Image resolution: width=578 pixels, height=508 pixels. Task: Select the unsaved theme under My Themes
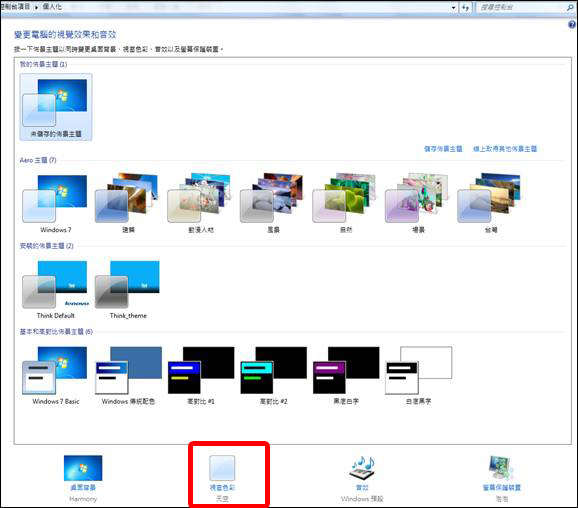(56, 107)
